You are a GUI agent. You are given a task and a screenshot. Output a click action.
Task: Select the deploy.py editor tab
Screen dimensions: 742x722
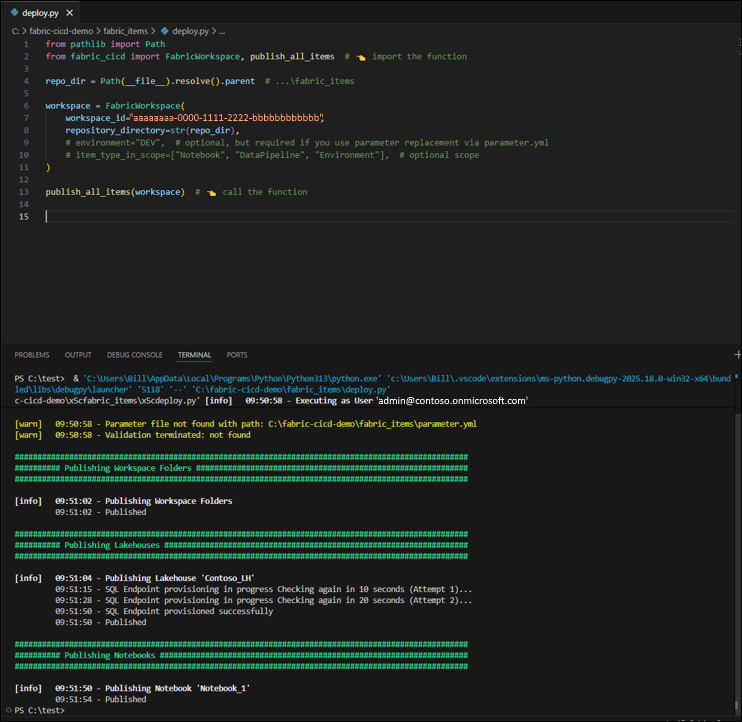click(41, 13)
